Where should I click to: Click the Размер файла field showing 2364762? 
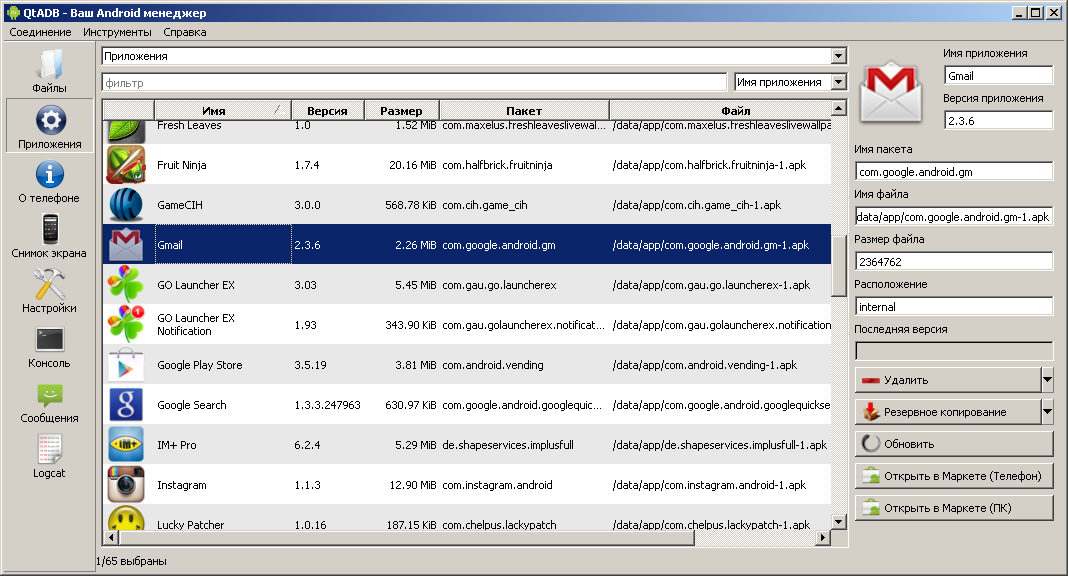tap(954, 261)
